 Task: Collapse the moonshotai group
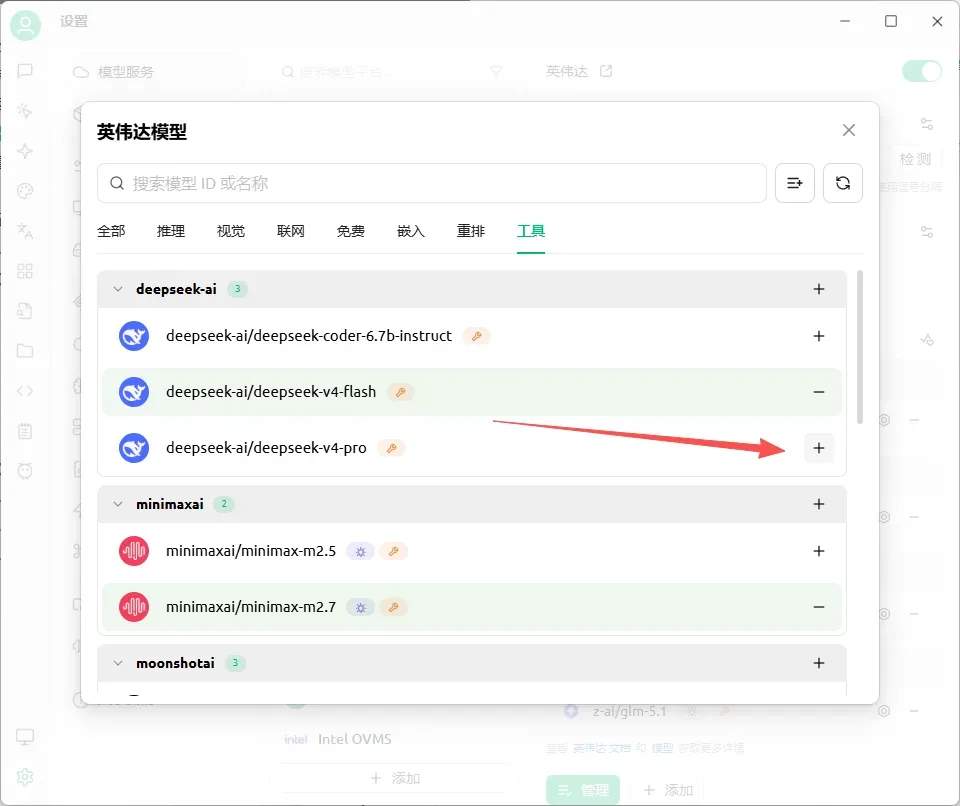(118, 663)
